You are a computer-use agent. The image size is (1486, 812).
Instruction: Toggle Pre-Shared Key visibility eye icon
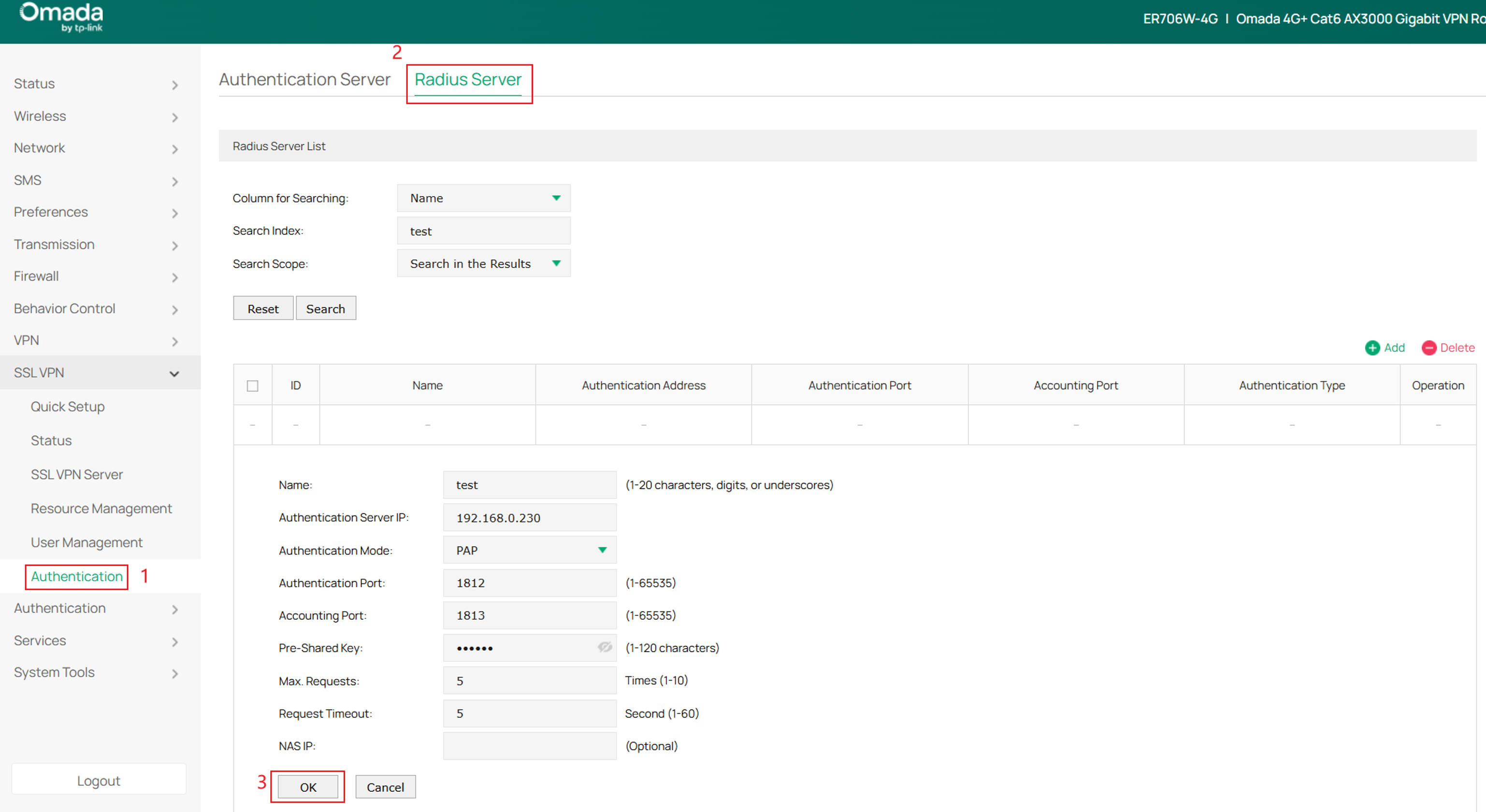point(605,647)
